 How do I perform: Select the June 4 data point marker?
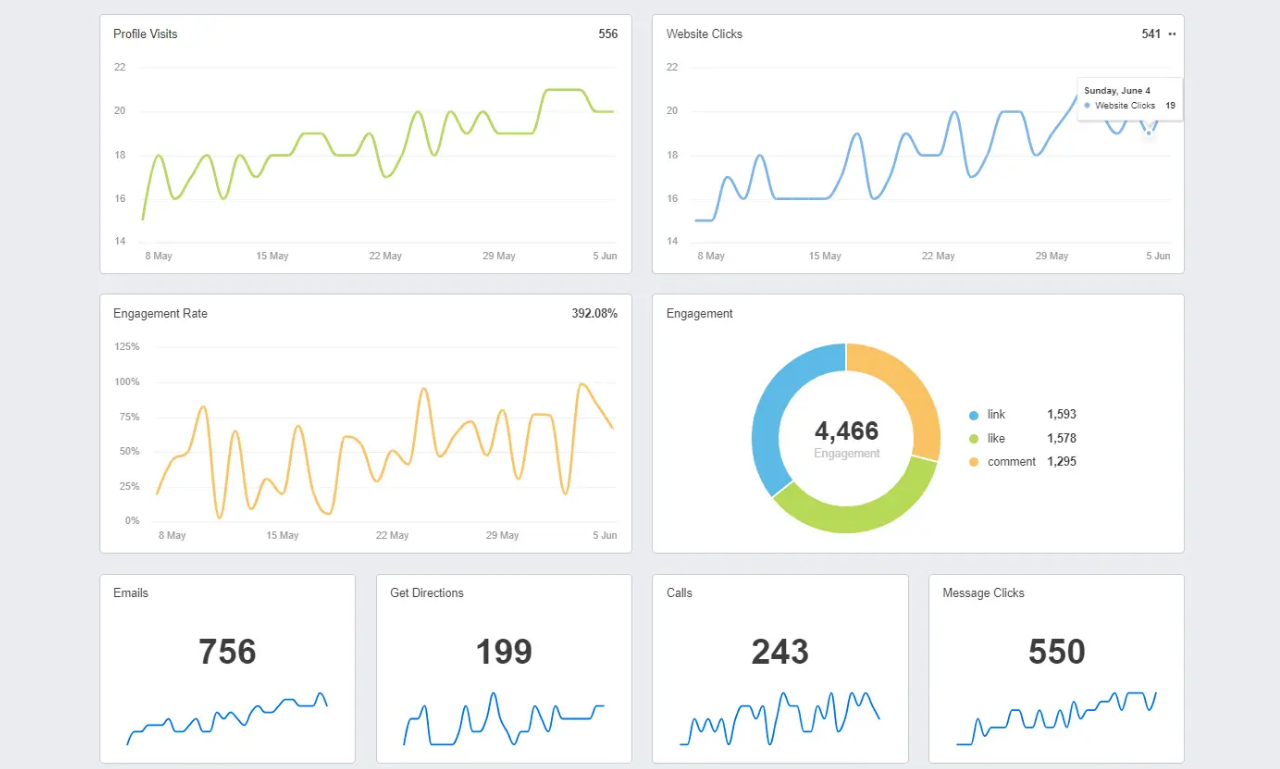1148,132
